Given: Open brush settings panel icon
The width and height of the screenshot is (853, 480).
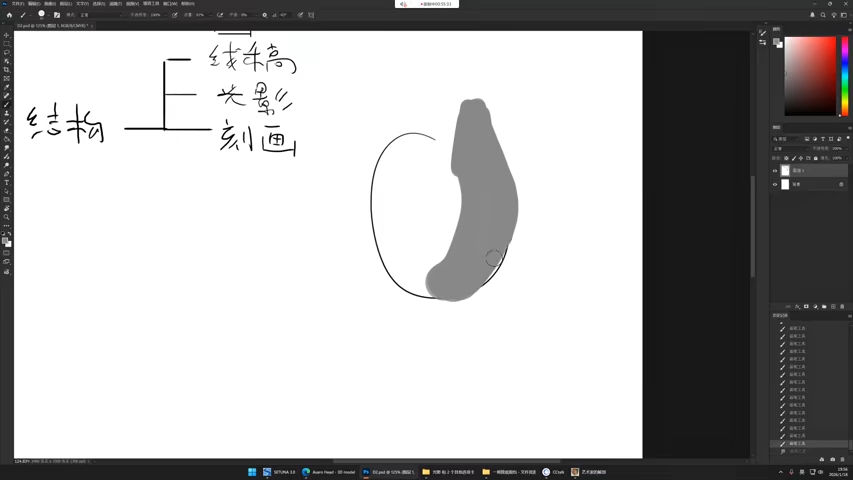Looking at the screenshot, I should 57,15.
